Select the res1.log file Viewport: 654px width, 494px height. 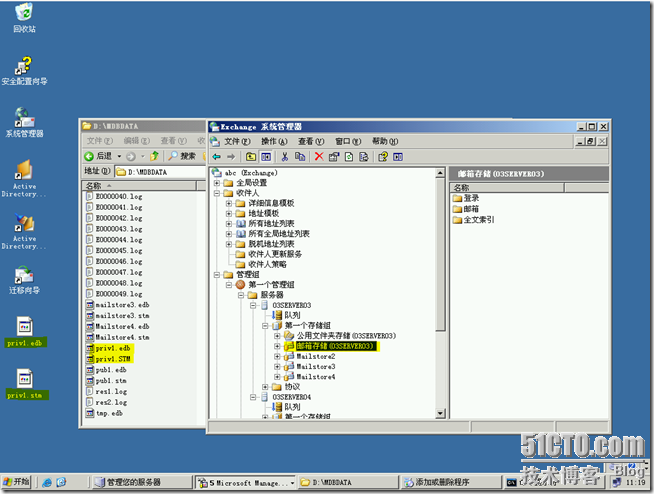[x=106, y=392]
